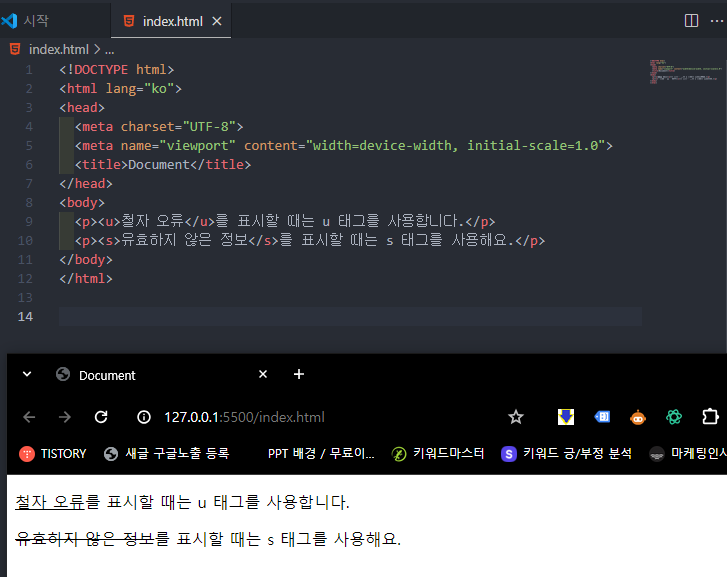This screenshot has width=727, height=577.
Task: Place cursor on the DOCTYPE html line
Action: (x=116, y=70)
